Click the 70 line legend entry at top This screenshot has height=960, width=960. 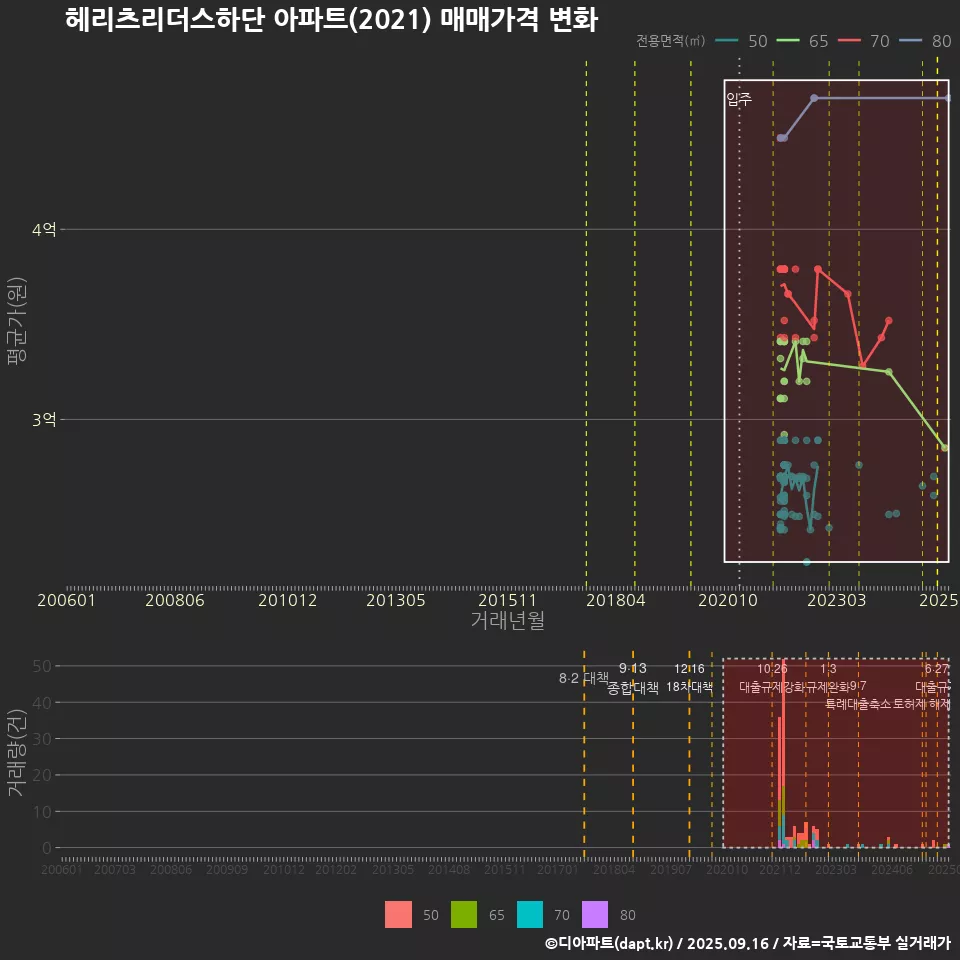click(x=863, y=41)
